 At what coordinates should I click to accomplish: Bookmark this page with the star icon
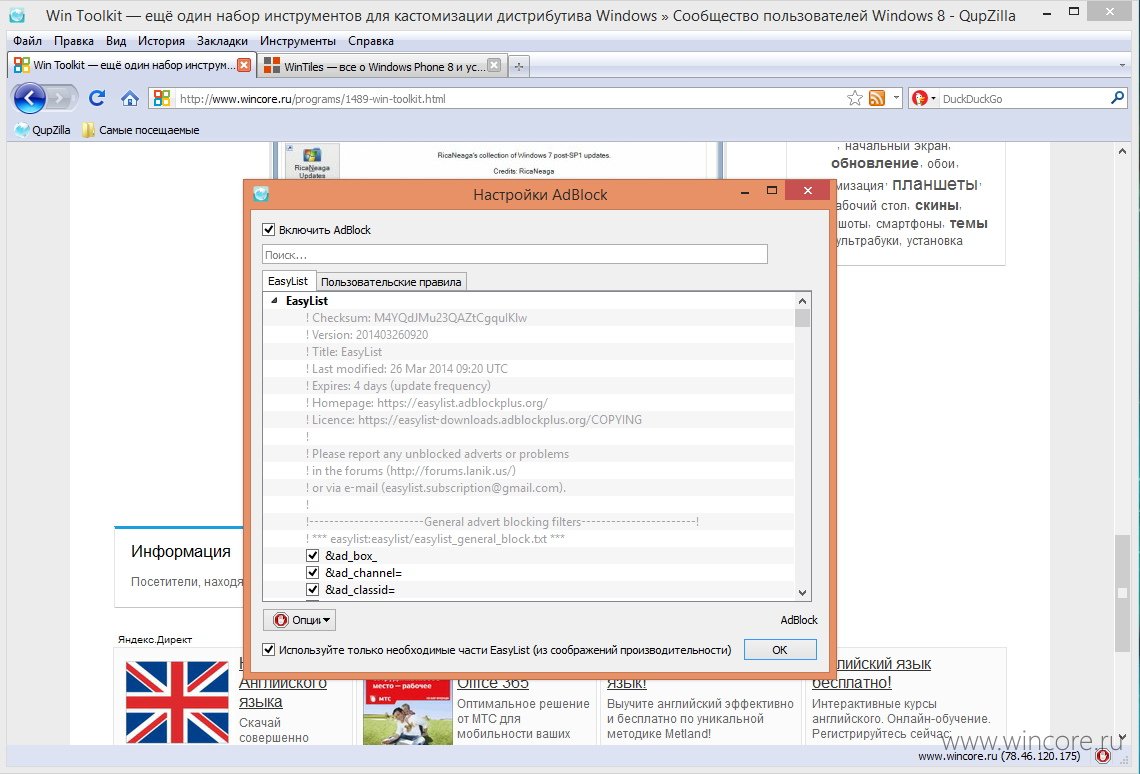click(x=855, y=98)
